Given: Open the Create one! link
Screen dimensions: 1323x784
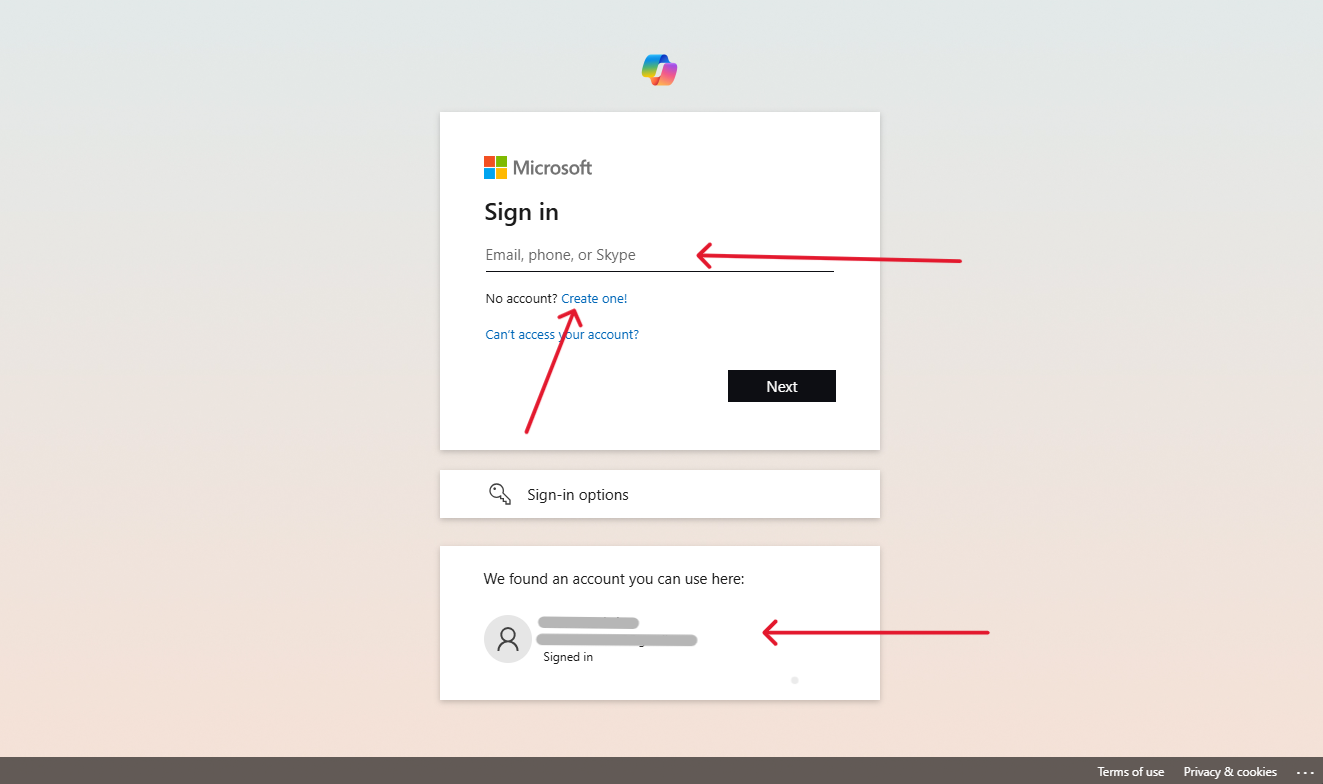Looking at the screenshot, I should coord(594,299).
